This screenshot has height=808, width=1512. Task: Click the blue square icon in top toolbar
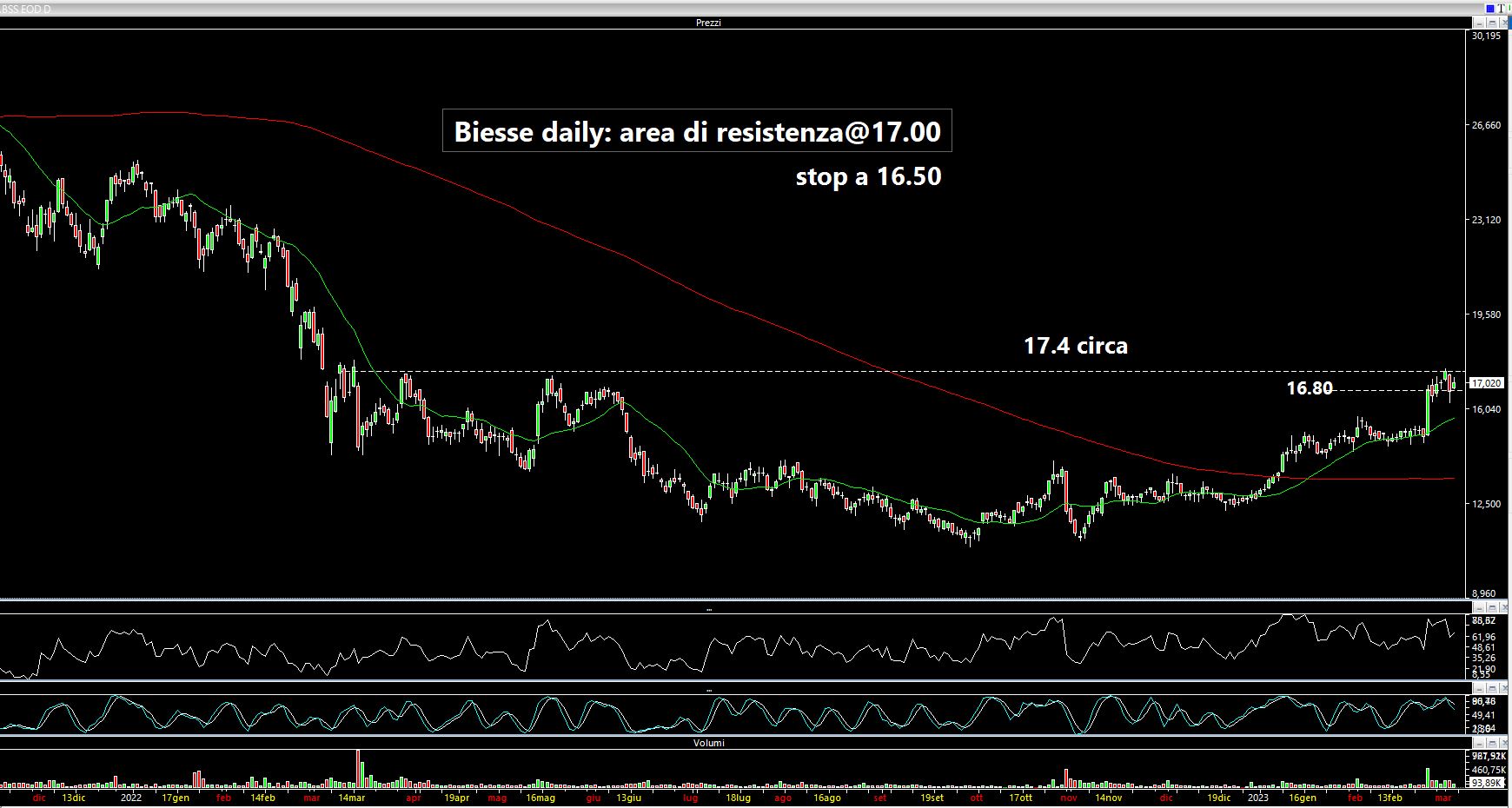coord(1490,9)
